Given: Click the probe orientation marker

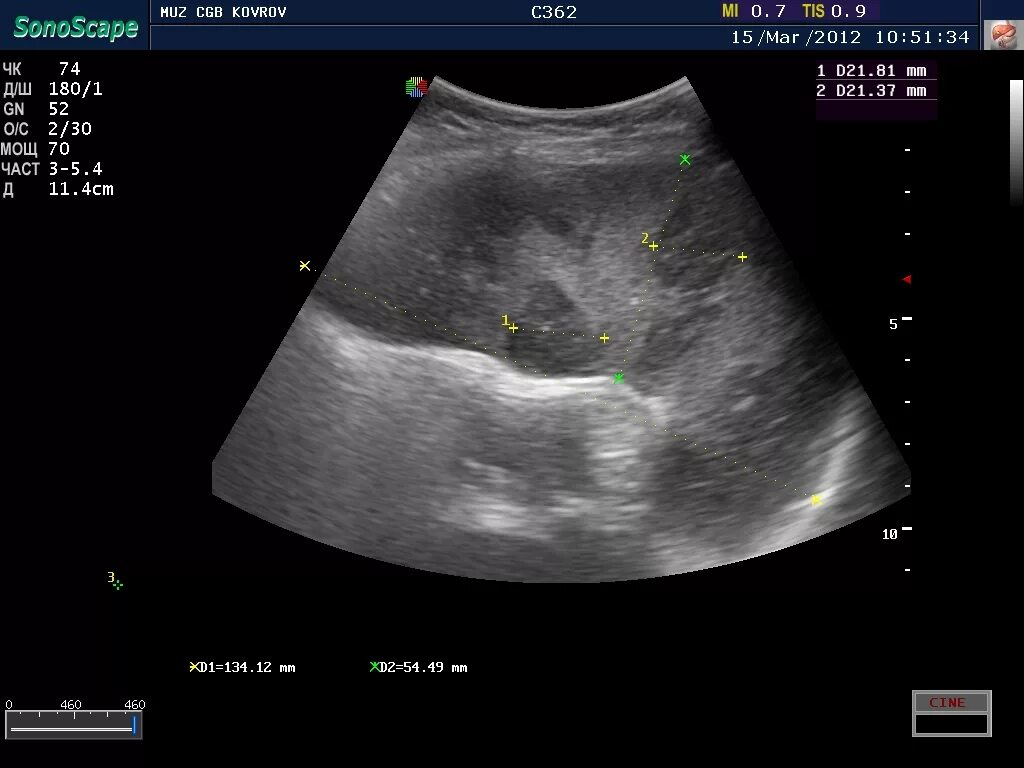Looking at the screenshot, I should click(416, 87).
